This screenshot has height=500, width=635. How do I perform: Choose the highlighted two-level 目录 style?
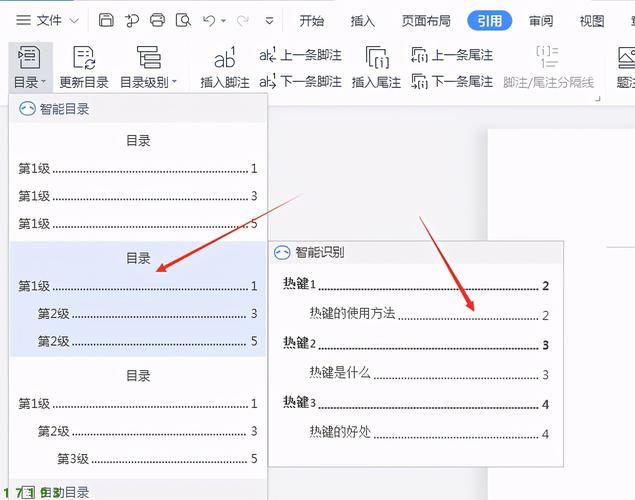[138, 299]
